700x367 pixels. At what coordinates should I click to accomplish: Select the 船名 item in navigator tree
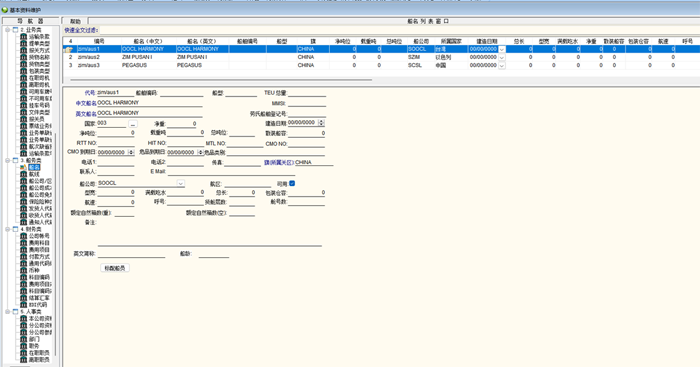coord(34,167)
